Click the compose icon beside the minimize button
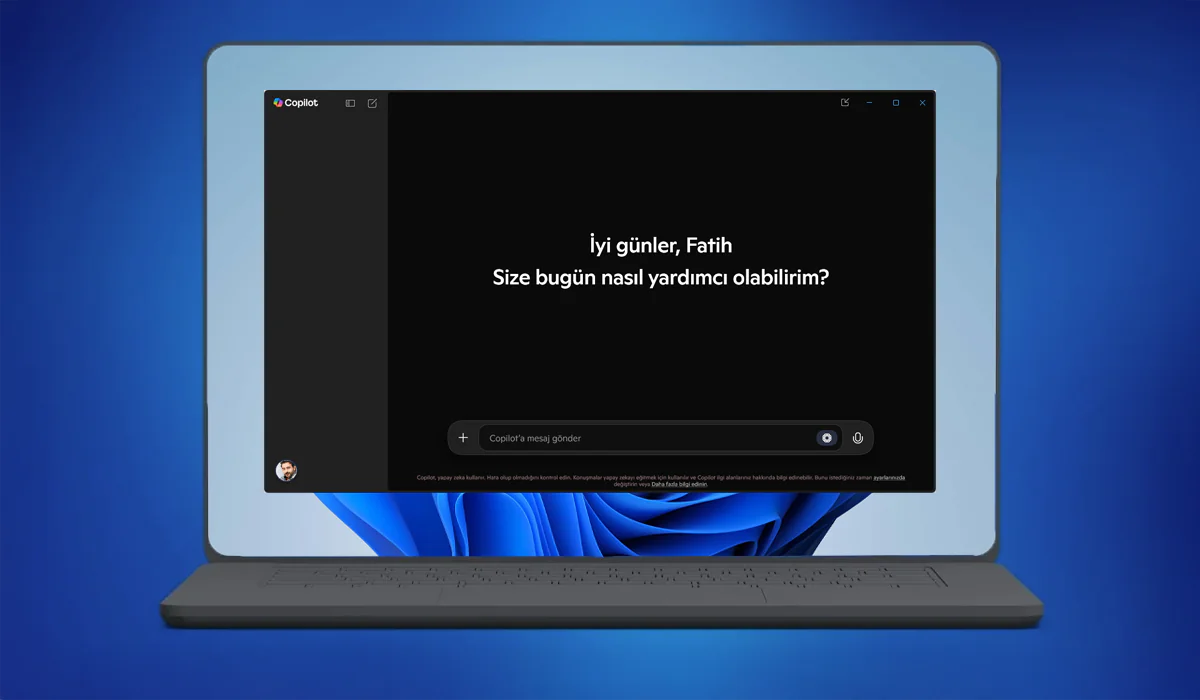Image resolution: width=1200 pixels, height=700 pixels. click(845, 103)
